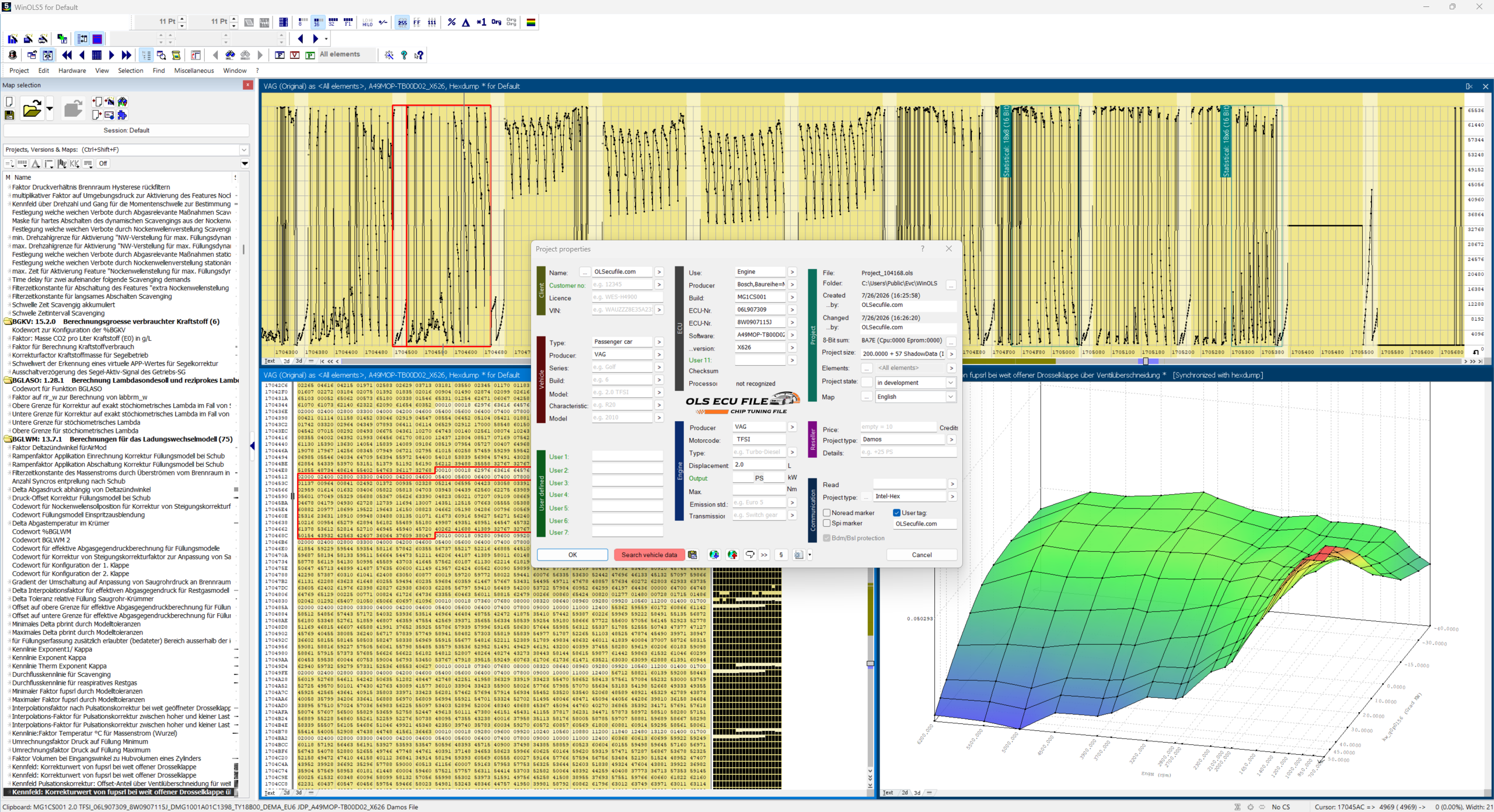Open the Projects, Versions & Maps dropdown
Screen dimensions: 1494x812
tap(245, 150)
